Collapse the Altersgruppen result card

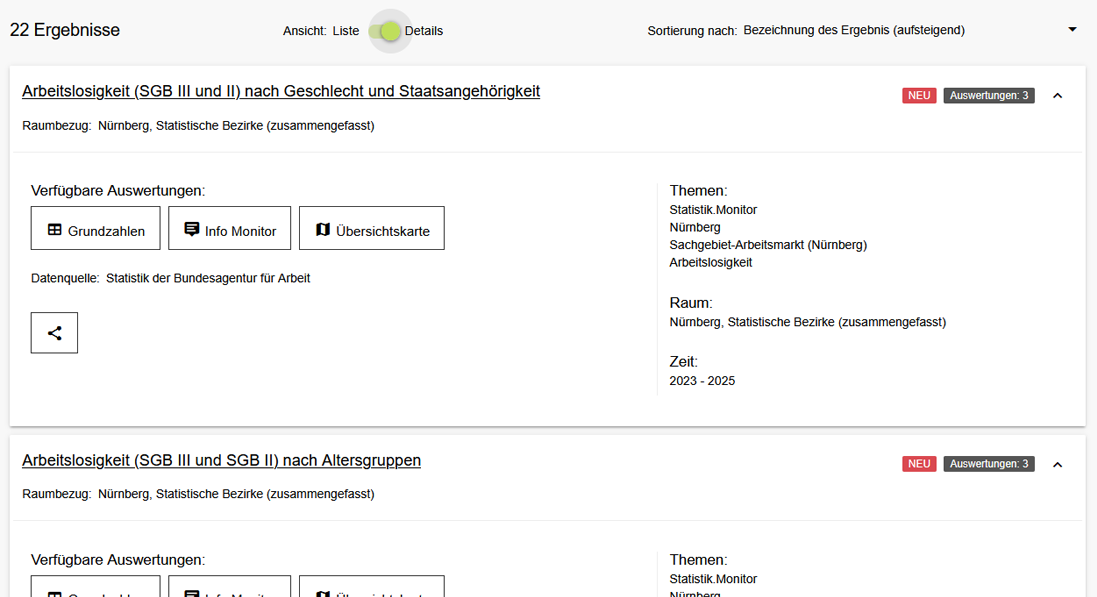click(x=1058, y=465)
